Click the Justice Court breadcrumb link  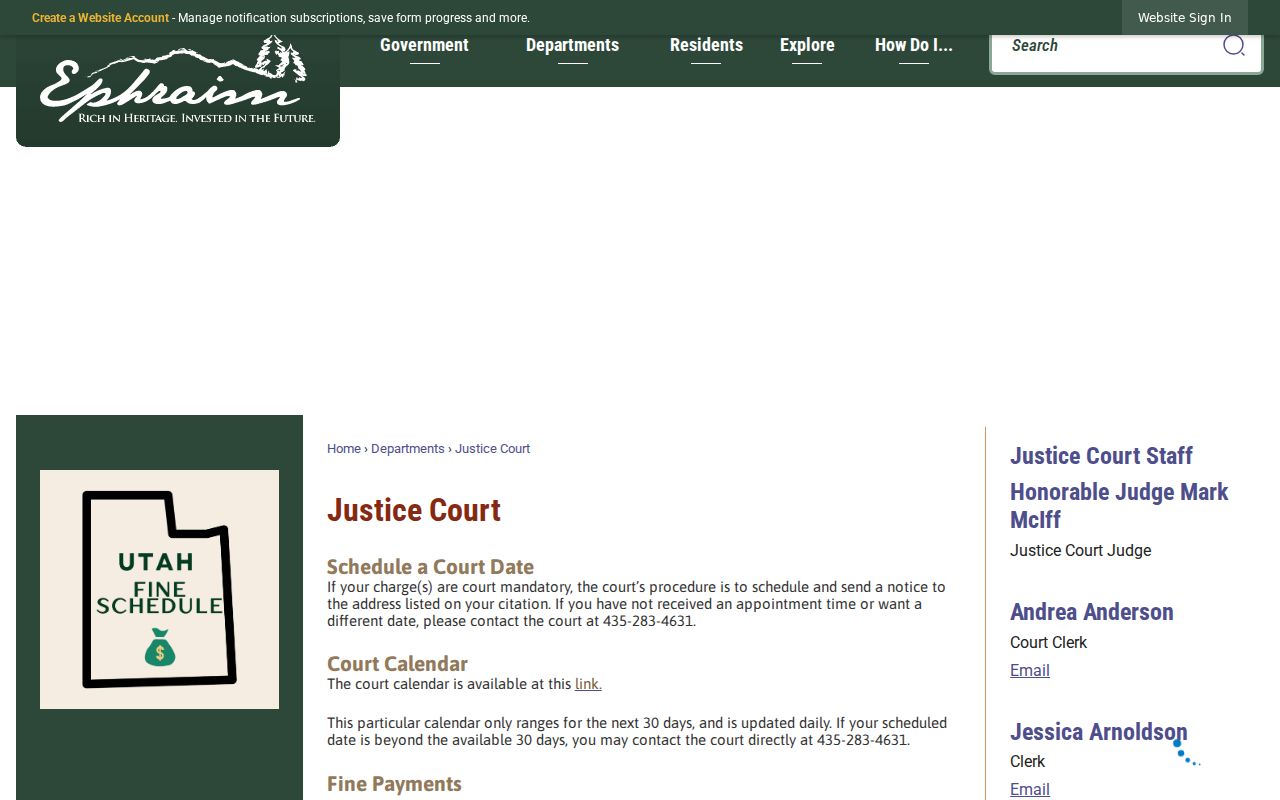(x=493, y=449)
